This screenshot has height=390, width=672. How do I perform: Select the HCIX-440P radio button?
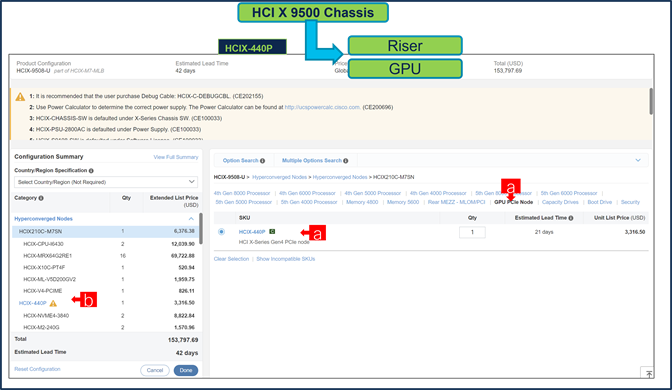[221, 232]
